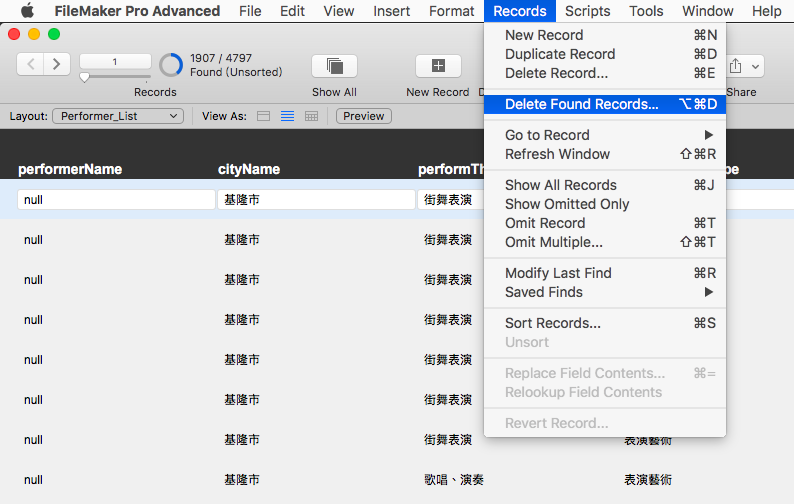Go to previous record arrow
Screen dimensions: 794x504
[x=30, y=64]
